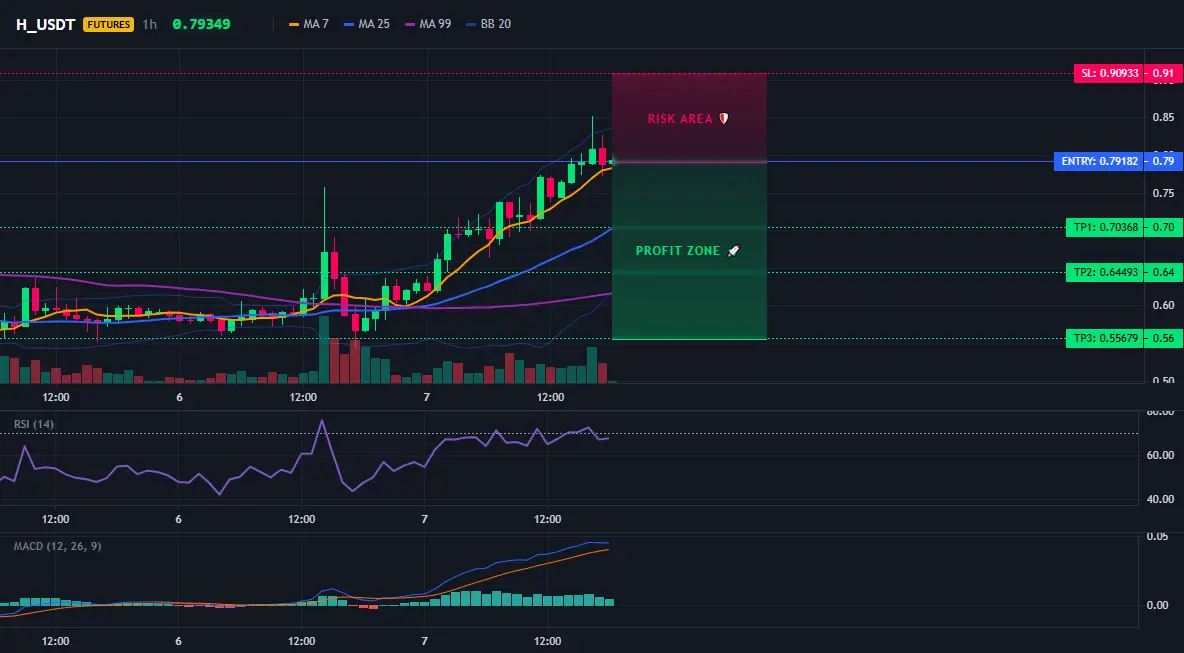
Task: Click the 0.70 TP1 axis tag
Action: [1164, 227]
